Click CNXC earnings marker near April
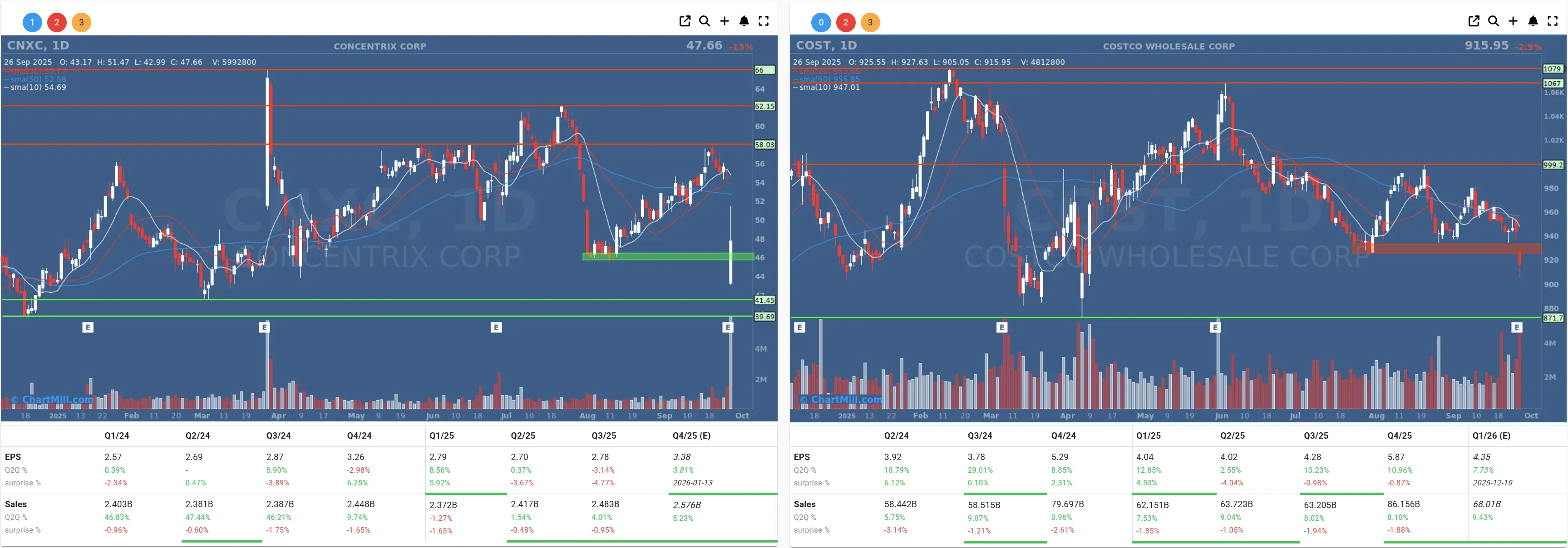Screen dimensions: 1568x548 point(264,327)
